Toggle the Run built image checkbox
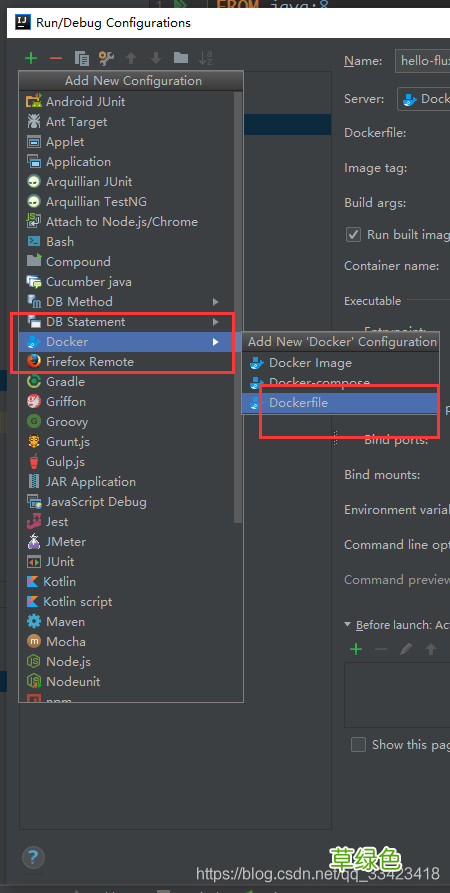 (x=354, y=235)
